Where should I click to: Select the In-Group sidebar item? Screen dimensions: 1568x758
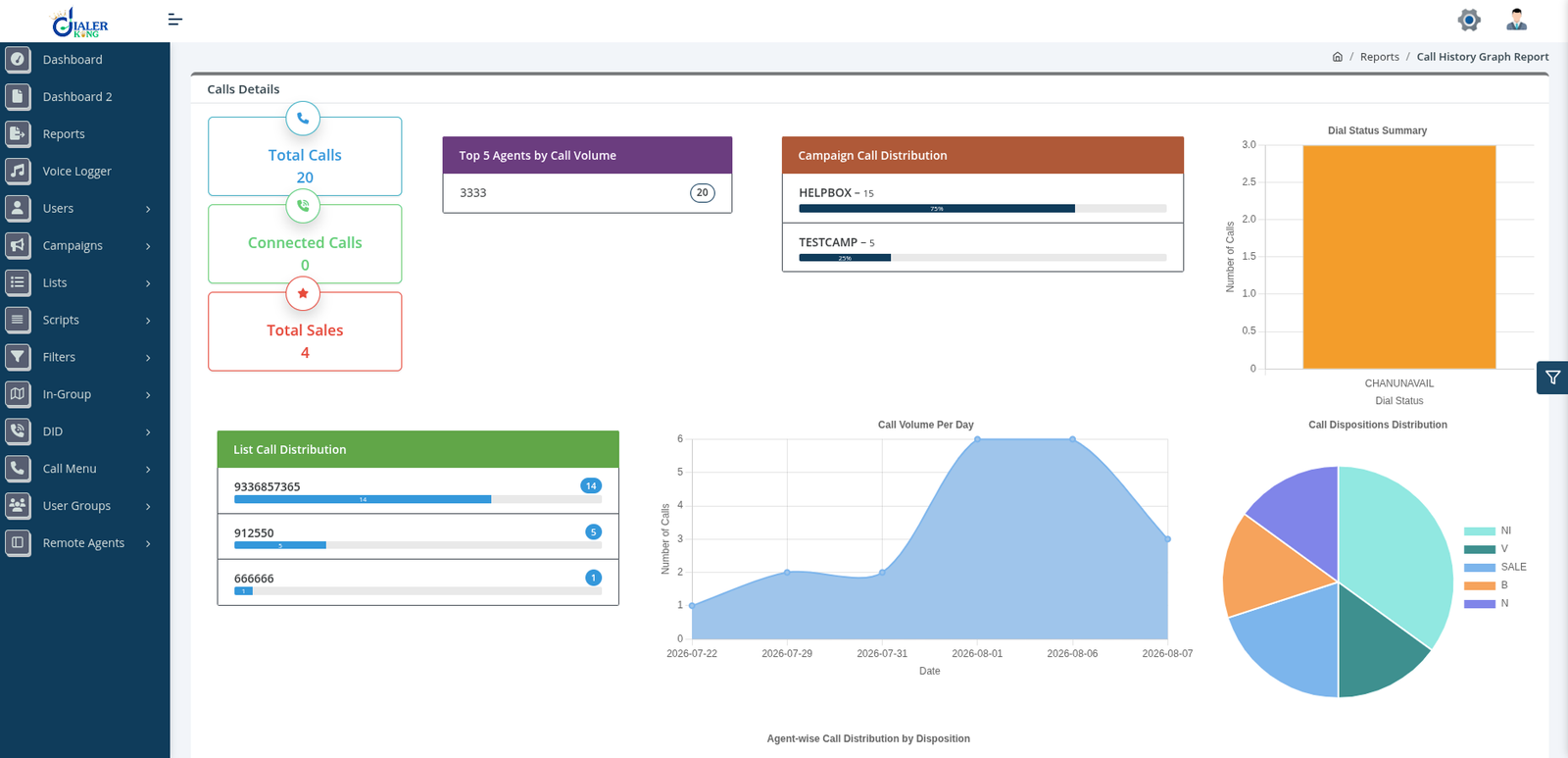(67, 394)
